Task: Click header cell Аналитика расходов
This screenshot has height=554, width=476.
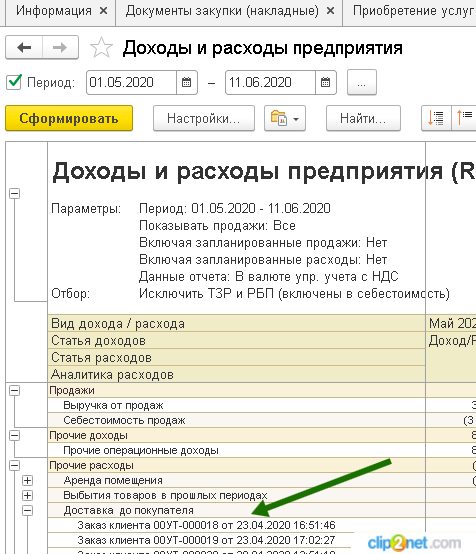Action: pyautogui.click(x=236, y=374)
